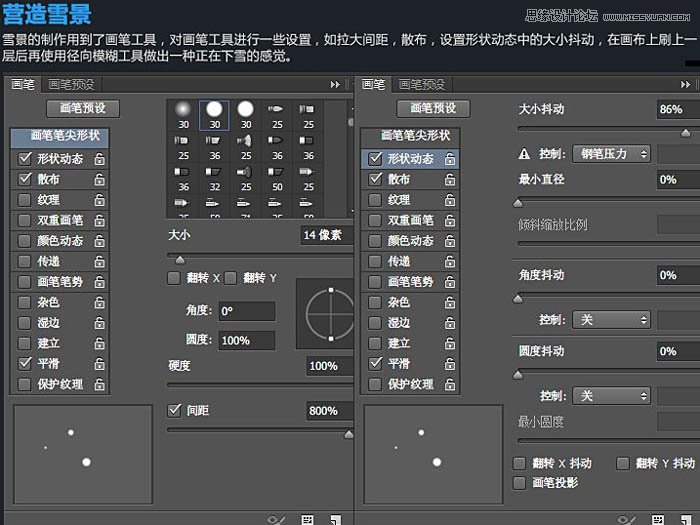This screenshot has height=525, width=700.
Task: Click the 最小直径 slider handle
Action: click(x=518, y=204)
